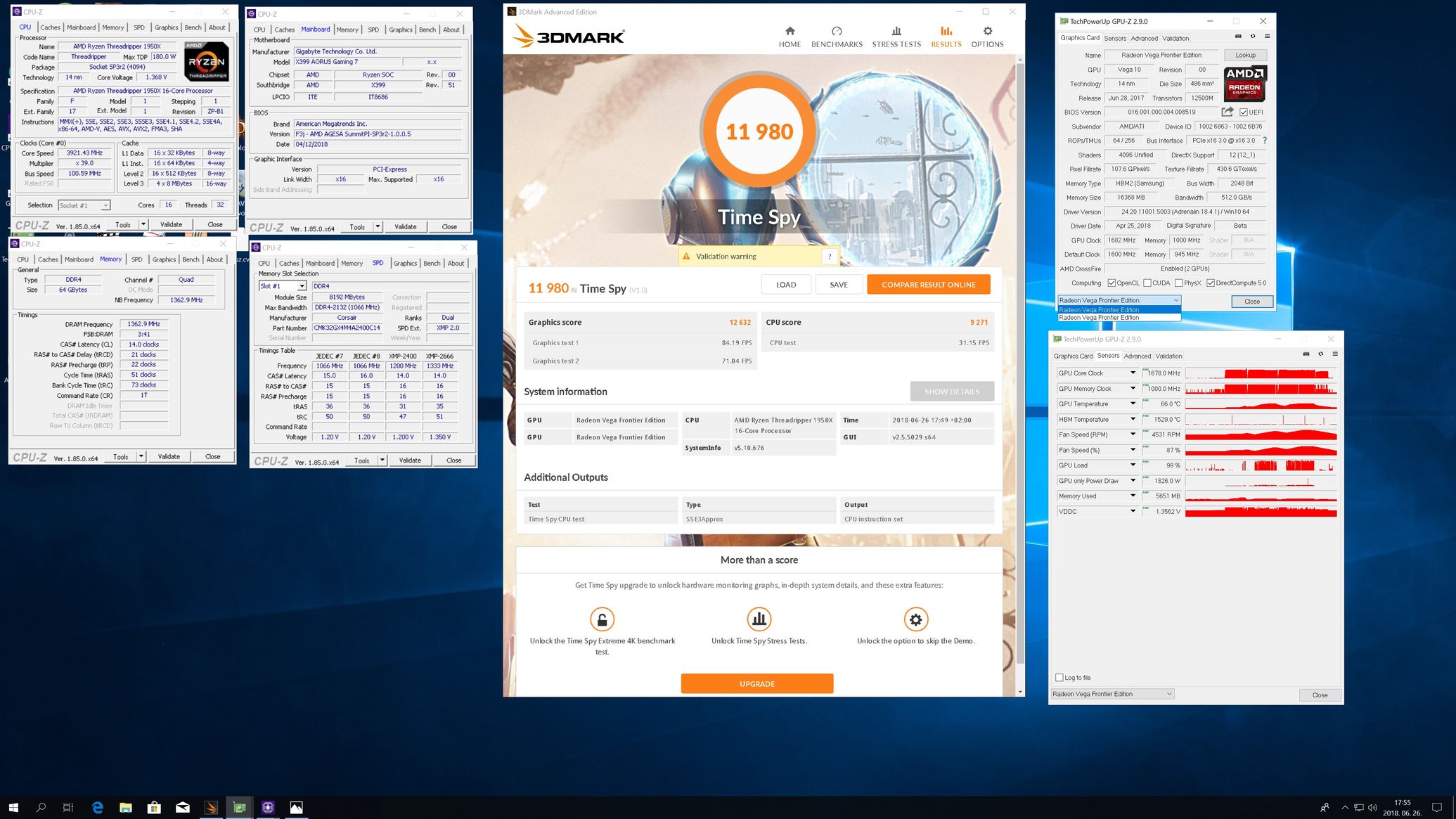Click the Save button in 3DMark
The width and height of the screenshot is (1456, 819).
click(839, 285)
